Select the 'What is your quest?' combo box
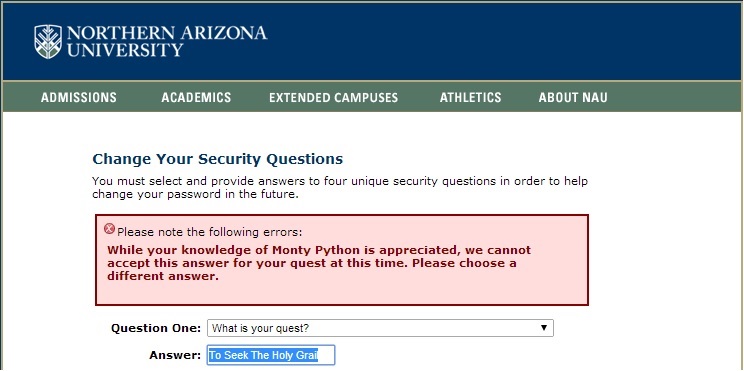The height and width of the screenshot is (371, 744). point(380,328)
